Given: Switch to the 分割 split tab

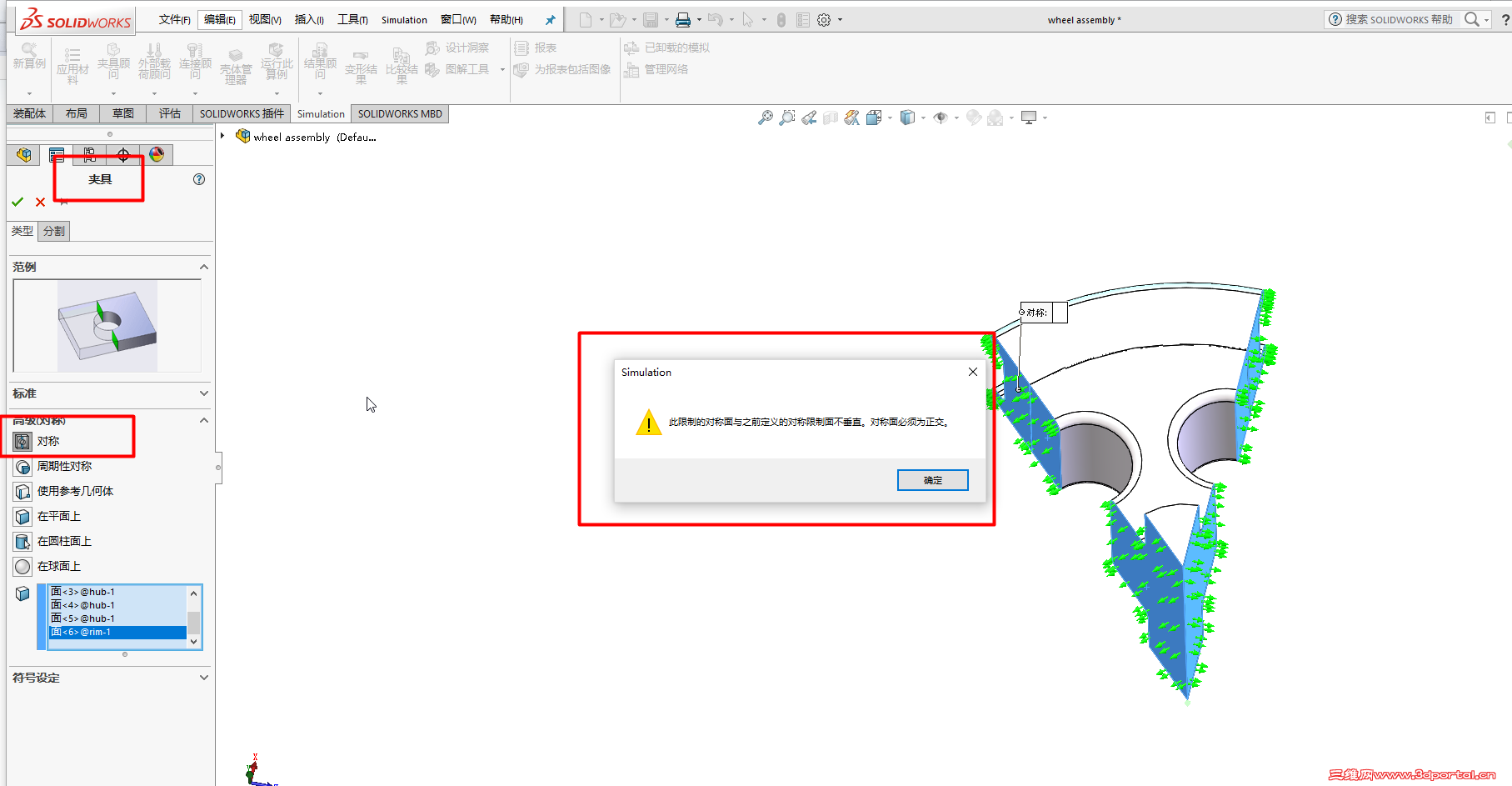Looking at the screenshot, I should [54, 231].
